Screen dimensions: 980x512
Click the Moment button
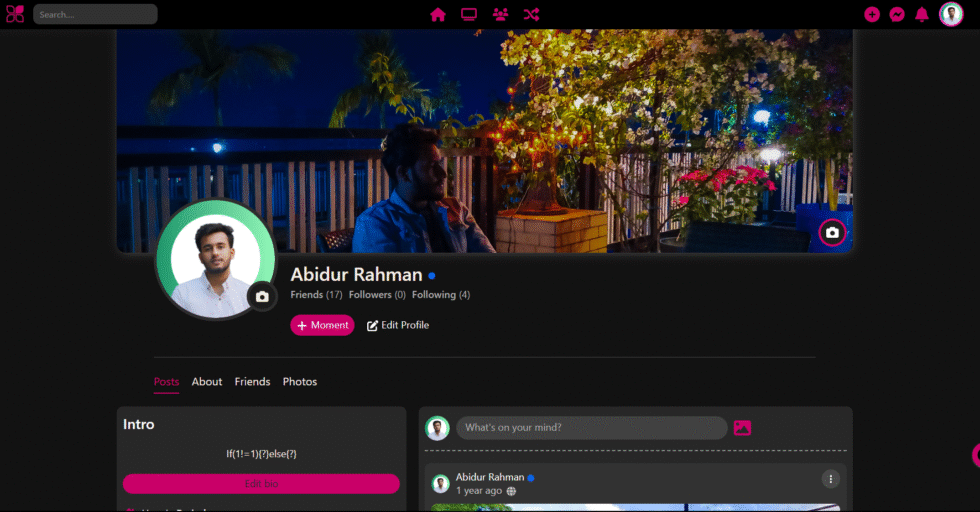[x=322, y=325]
